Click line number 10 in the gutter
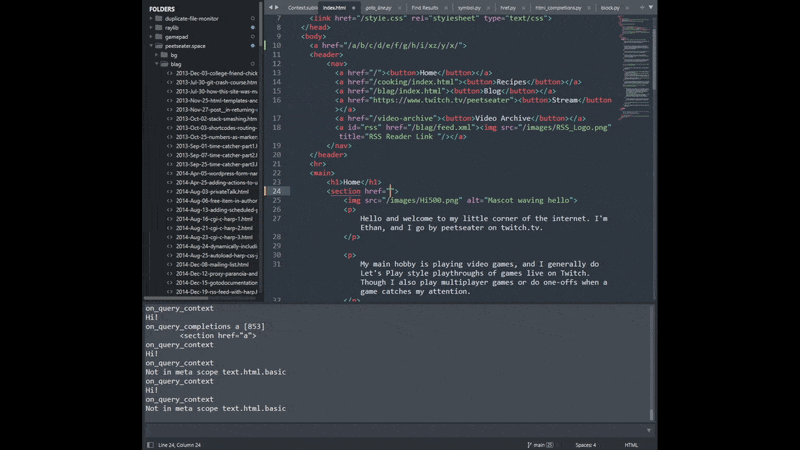 tap(277, 45)
